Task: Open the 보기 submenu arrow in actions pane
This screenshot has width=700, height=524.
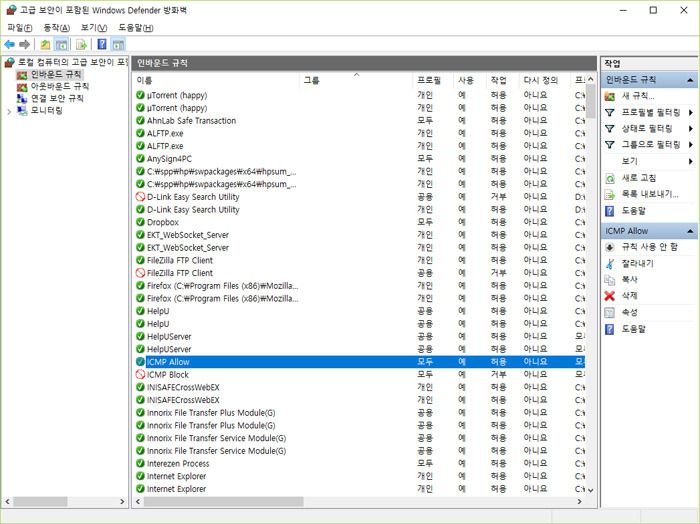Action: point(691,161)
